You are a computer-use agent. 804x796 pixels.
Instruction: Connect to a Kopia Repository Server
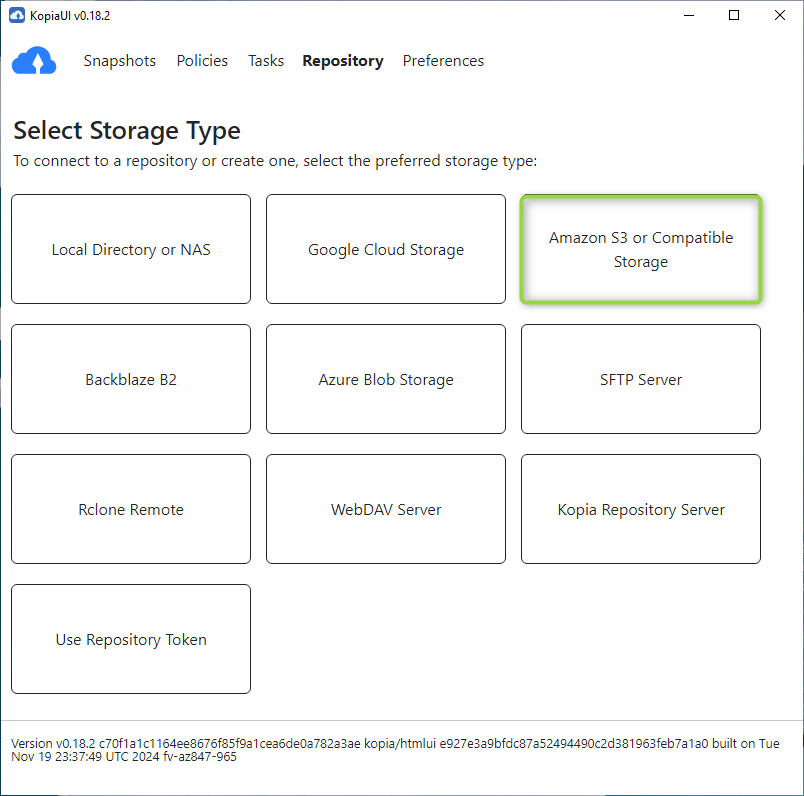641,509
